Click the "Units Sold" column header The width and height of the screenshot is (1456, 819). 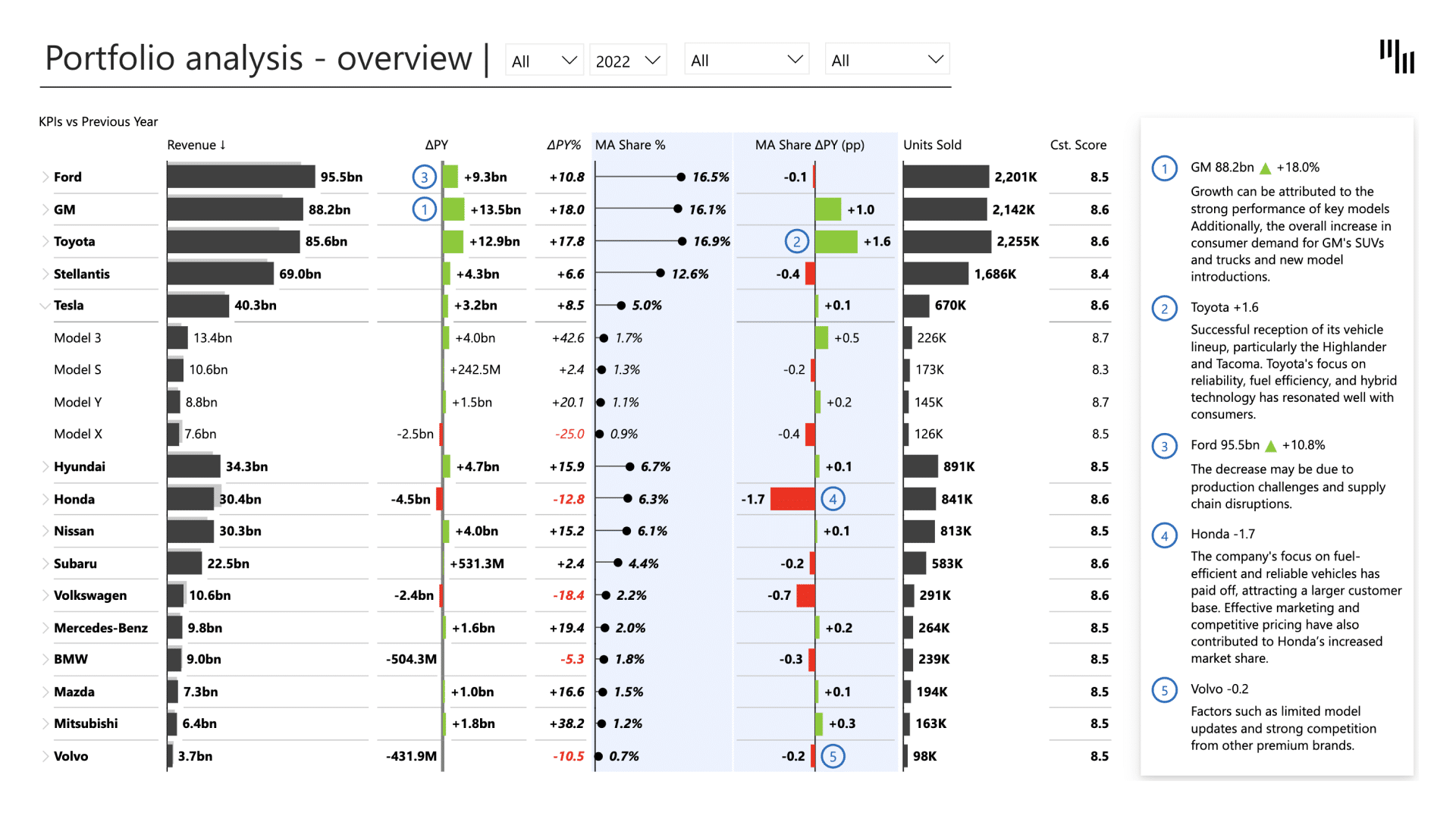click(932, 145)
